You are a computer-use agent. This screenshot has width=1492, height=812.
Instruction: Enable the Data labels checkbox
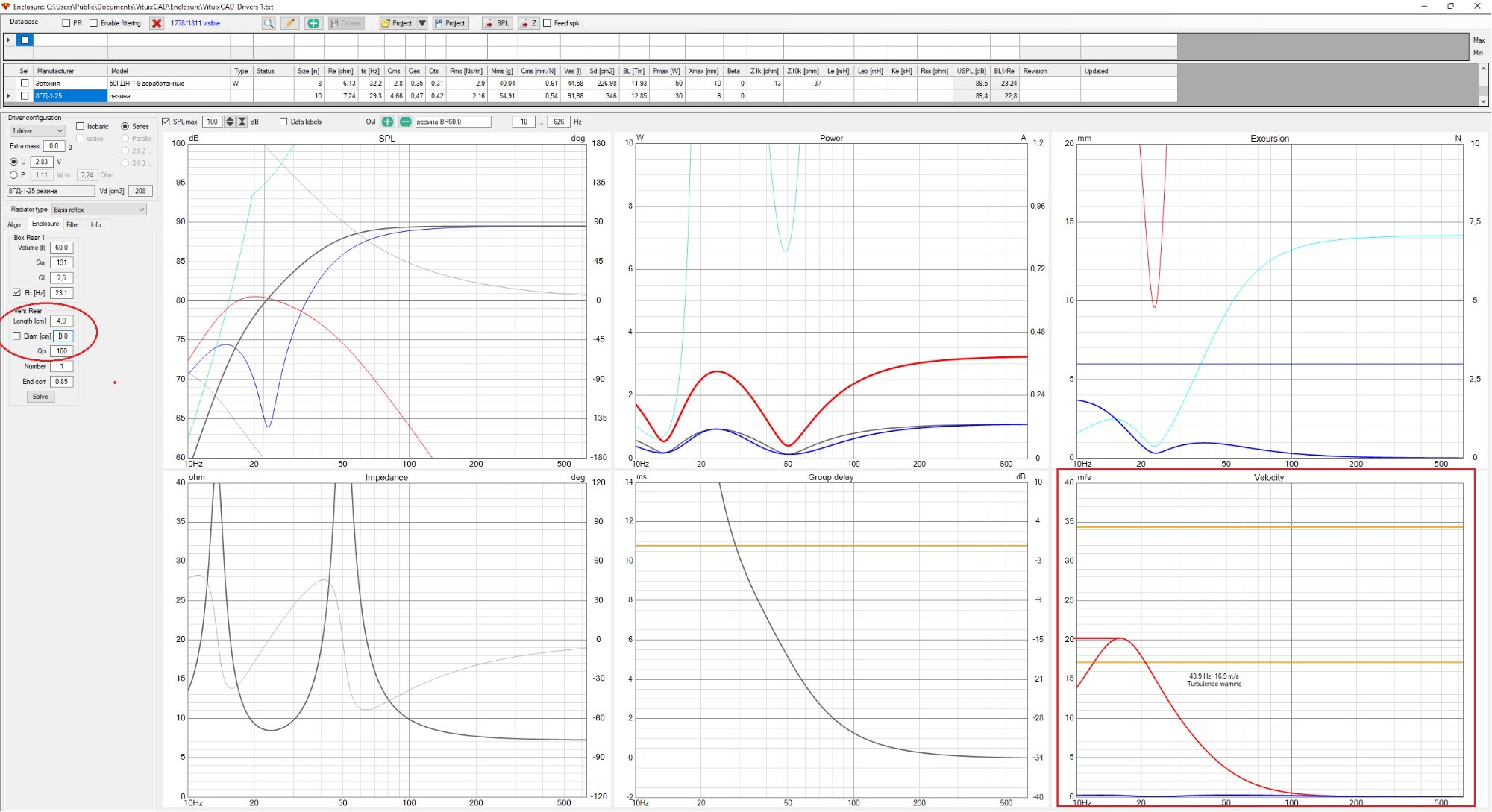point(283,122)
